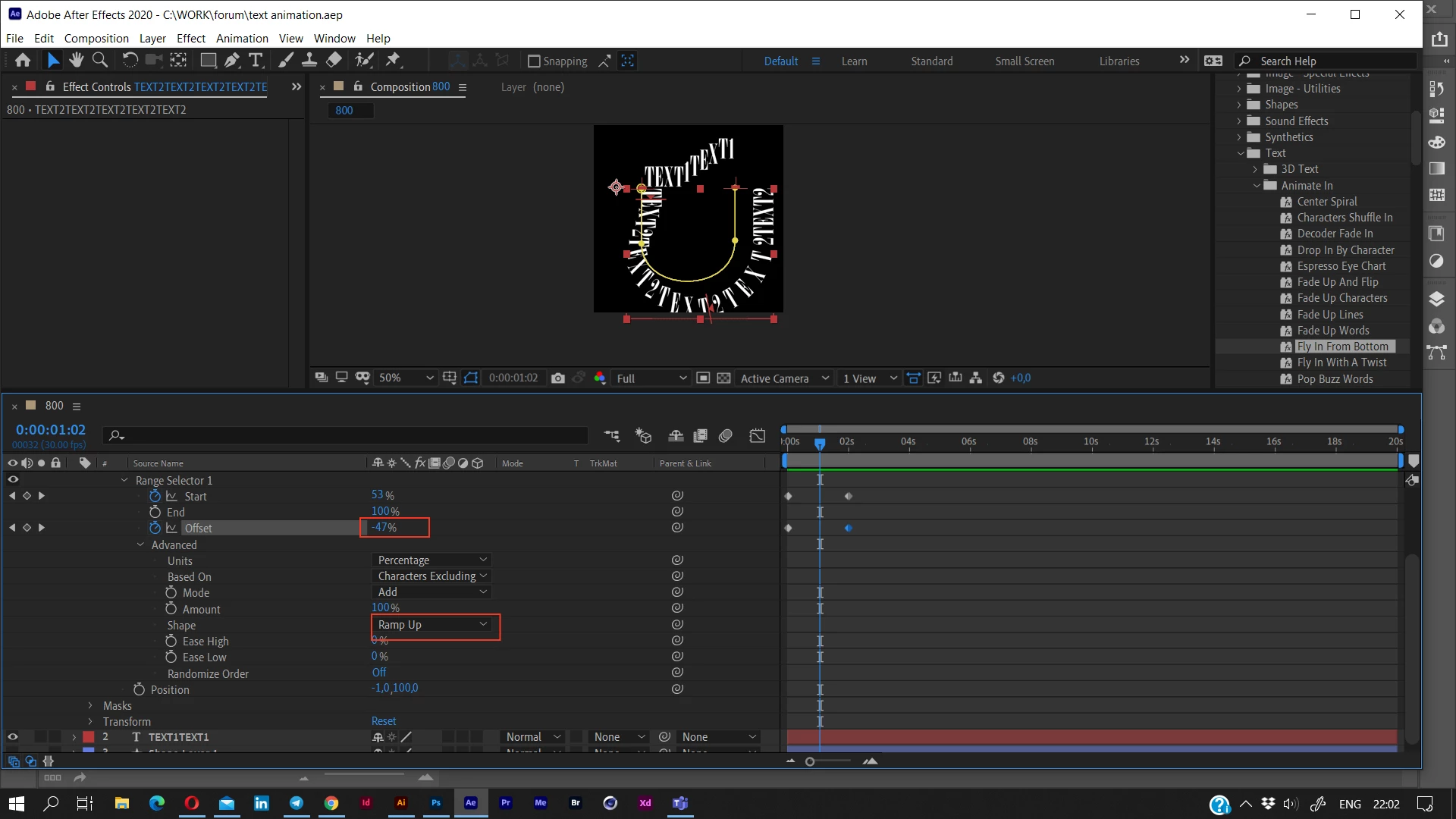1456x819 pixels.
Task: Click the red label color of TEXT1TEXT1 layer
Action: coord(89,736)
